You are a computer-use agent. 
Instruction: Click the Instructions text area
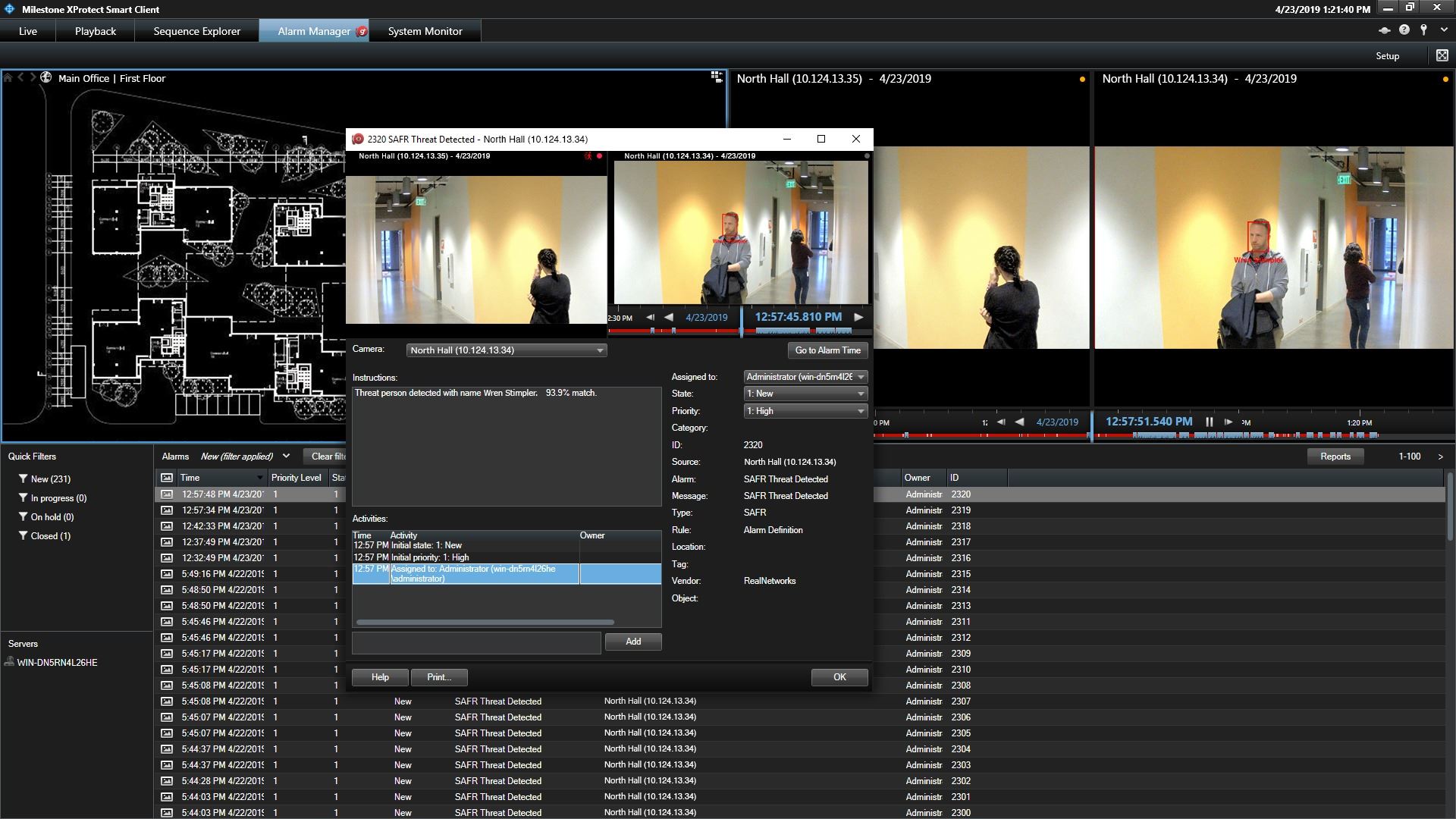pyautogui.click(x=507, y=446)
